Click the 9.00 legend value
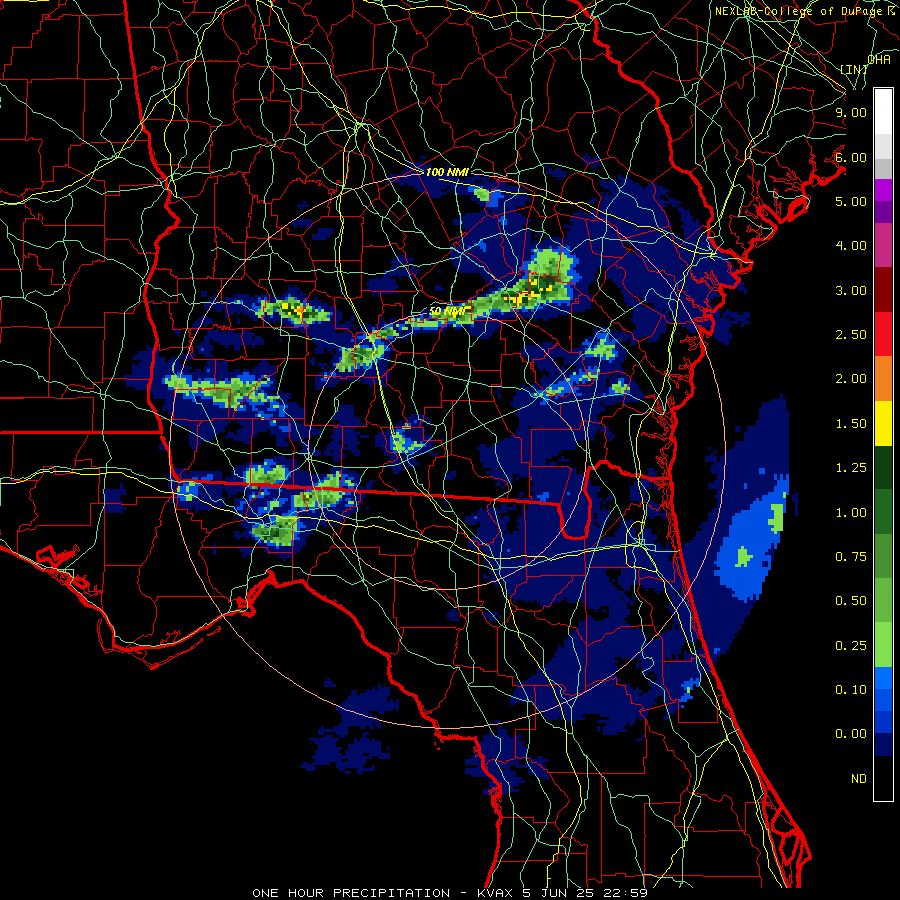 (x=851, y=112)
